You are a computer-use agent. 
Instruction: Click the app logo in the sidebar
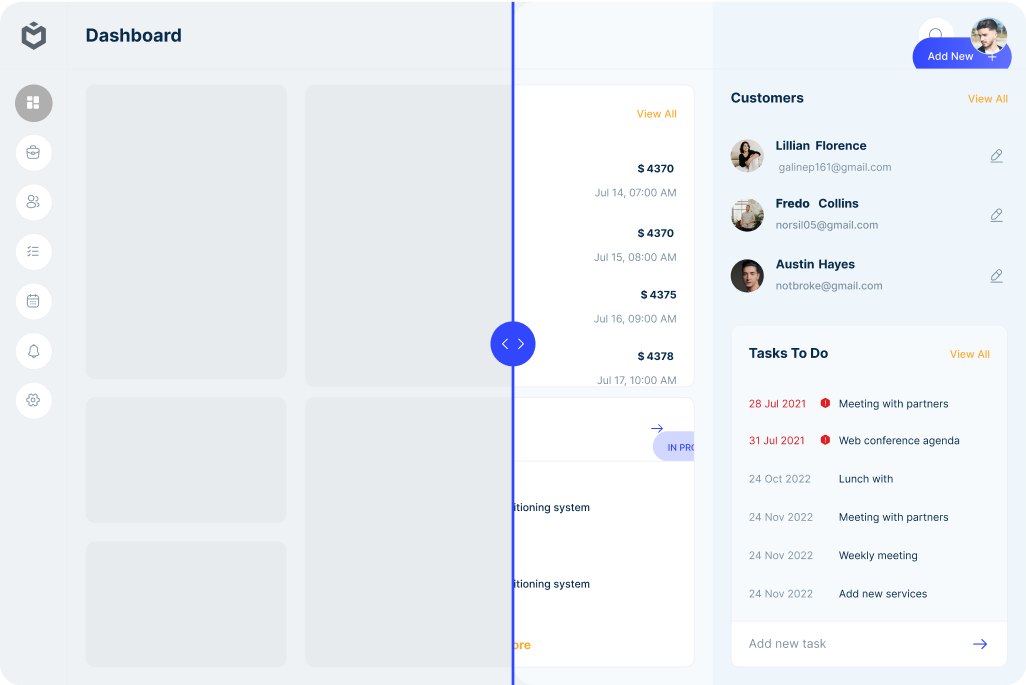(x=34, y=36)
